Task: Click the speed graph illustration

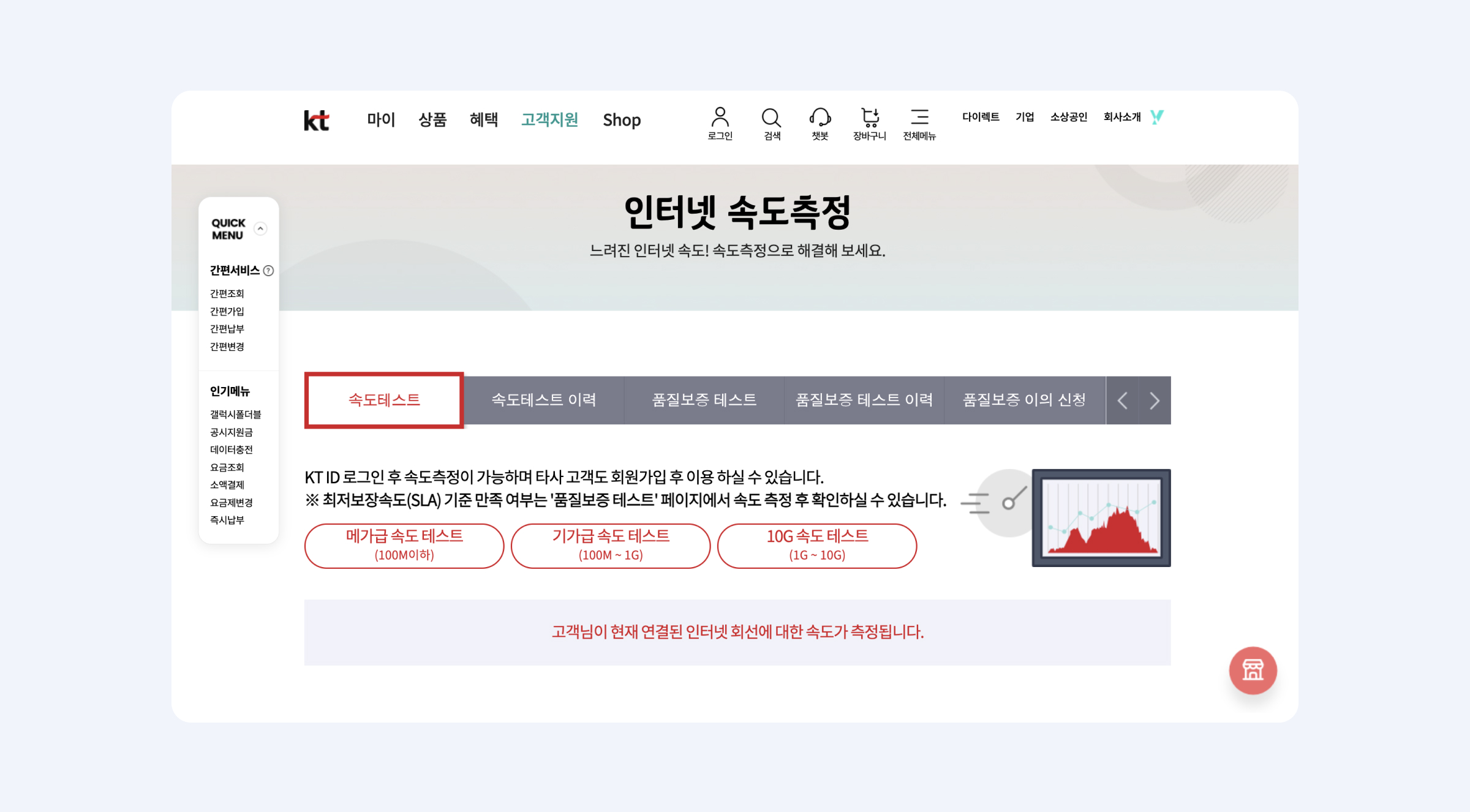Action: click(x=1101, y=517)
